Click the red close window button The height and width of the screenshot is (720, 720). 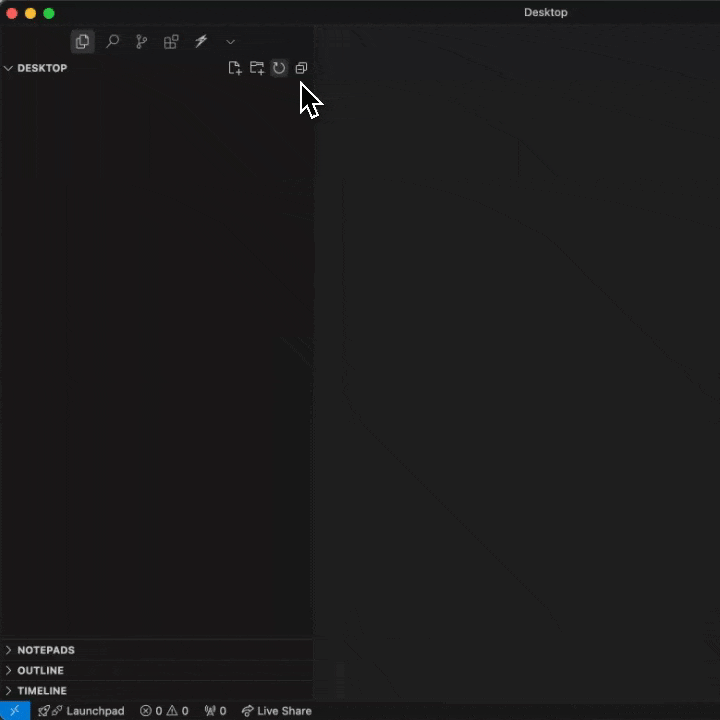(x=12, y=13)
